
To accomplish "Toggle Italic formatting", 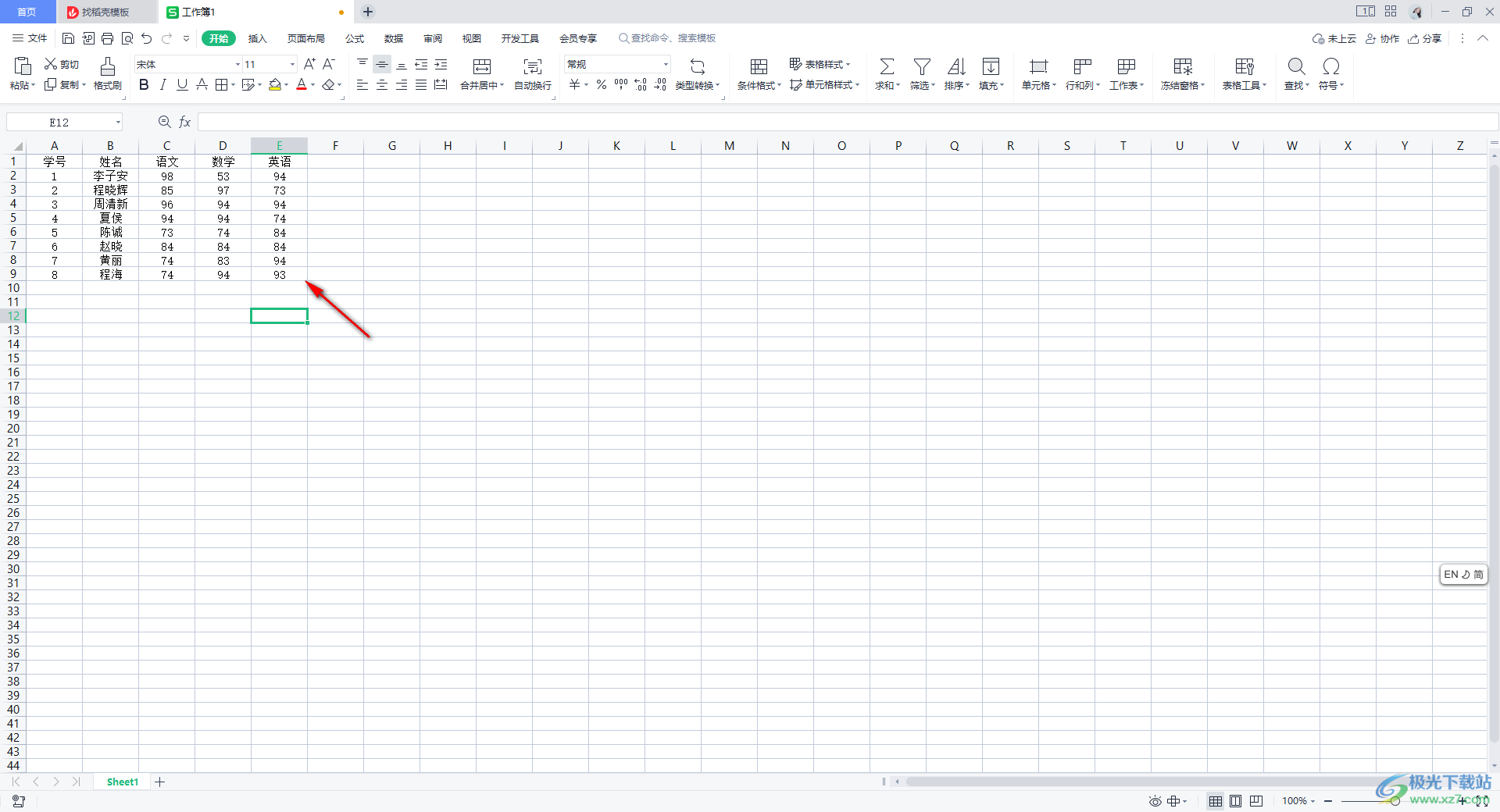I will 162,84.
